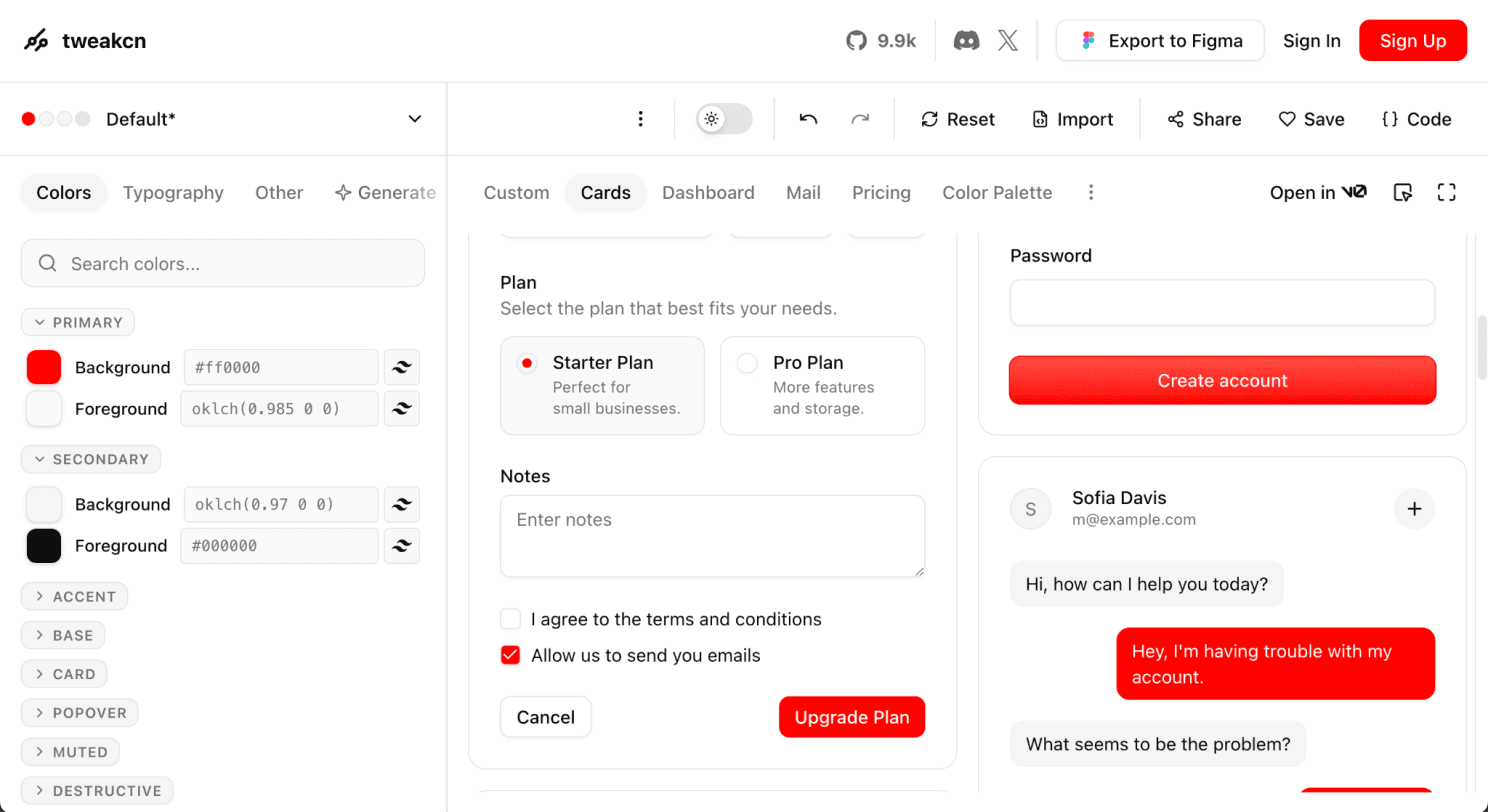Open the Generate tab

click(x=385, y=192)
